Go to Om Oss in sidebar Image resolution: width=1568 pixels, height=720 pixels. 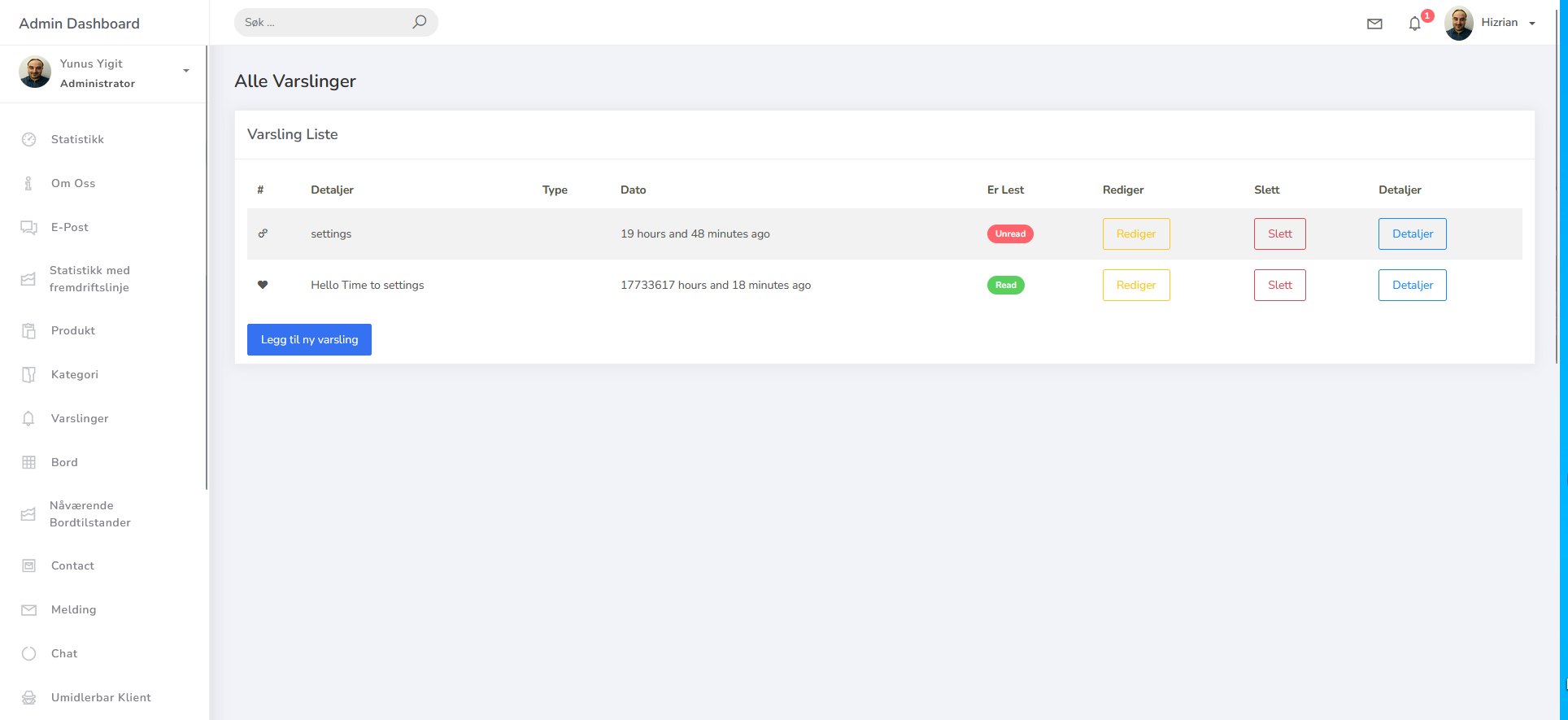coord(73,183)
